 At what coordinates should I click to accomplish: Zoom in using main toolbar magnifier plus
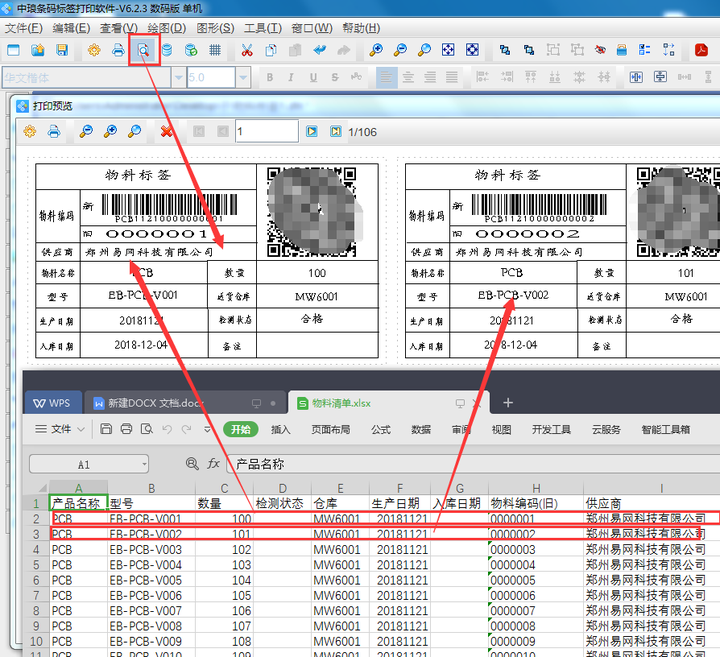click(376, 50)
